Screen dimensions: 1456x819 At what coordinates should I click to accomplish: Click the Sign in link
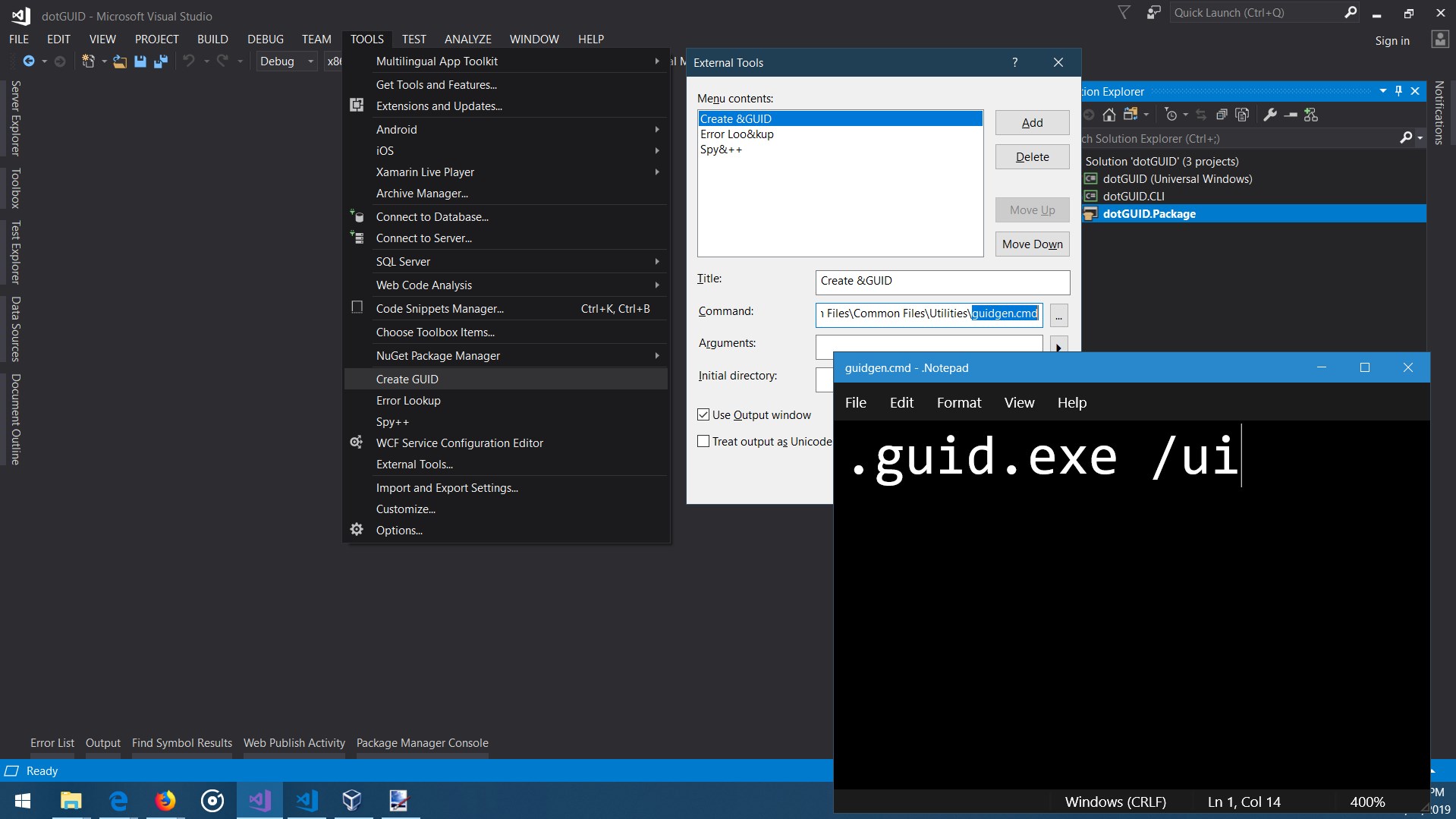1392,40
